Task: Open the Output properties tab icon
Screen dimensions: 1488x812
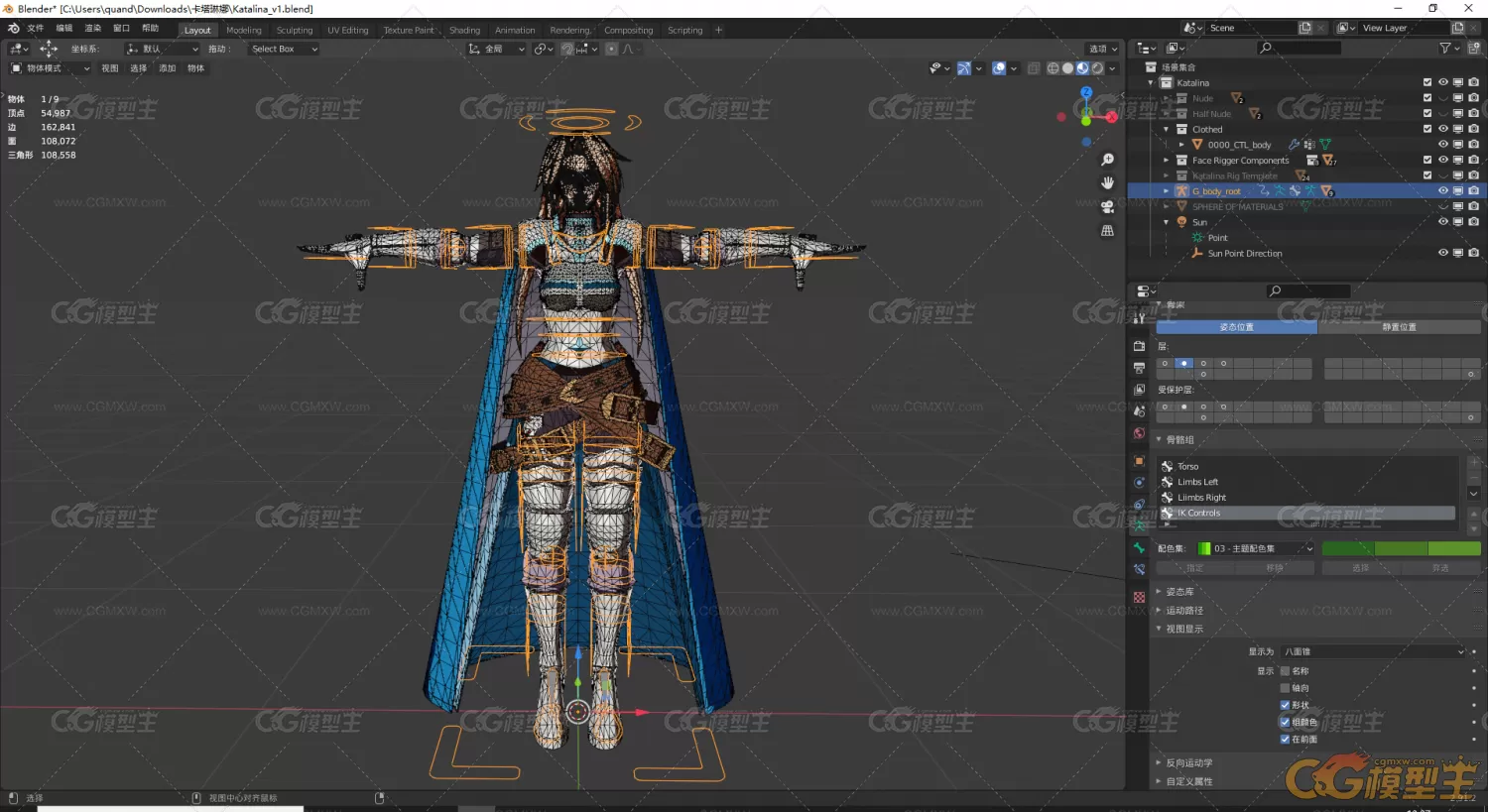Action: tap(1139, 368)
